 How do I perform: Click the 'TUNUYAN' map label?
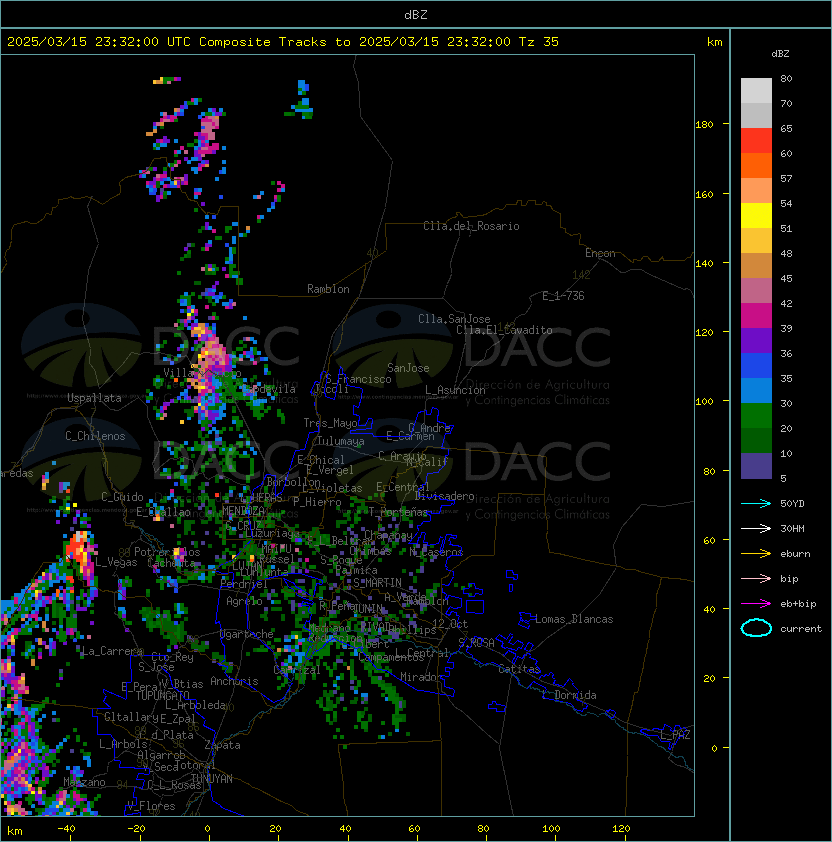[212, 779]
